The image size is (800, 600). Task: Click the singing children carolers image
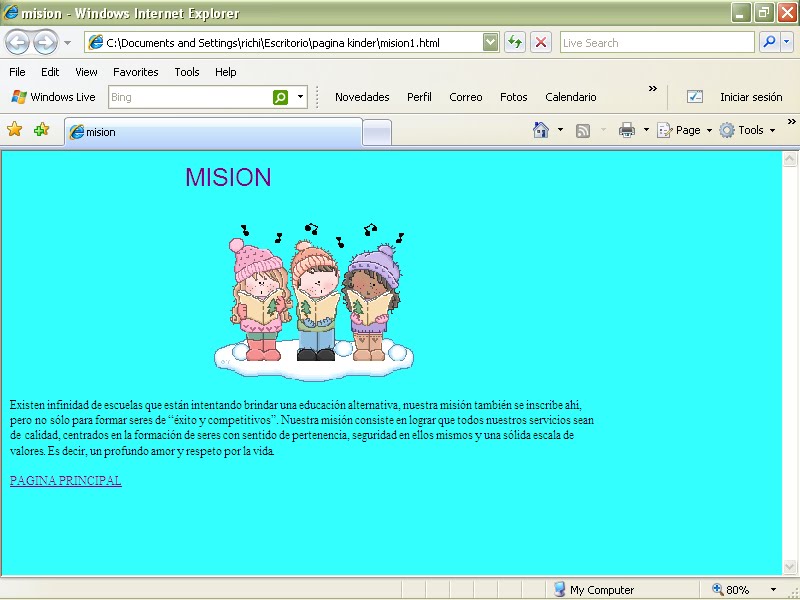tap(314, 303)
